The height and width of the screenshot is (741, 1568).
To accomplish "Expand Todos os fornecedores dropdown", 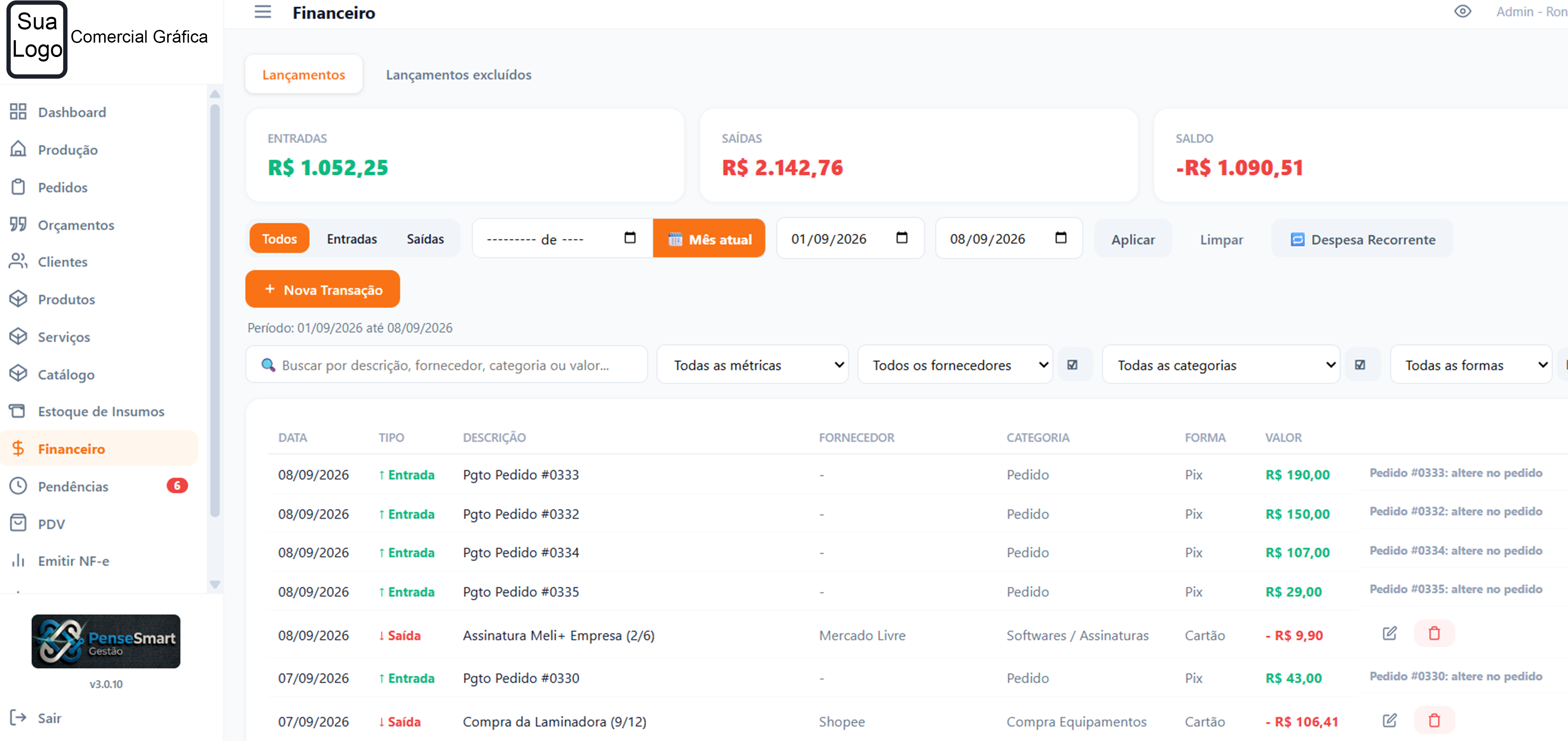I will (x=955, y=365).
